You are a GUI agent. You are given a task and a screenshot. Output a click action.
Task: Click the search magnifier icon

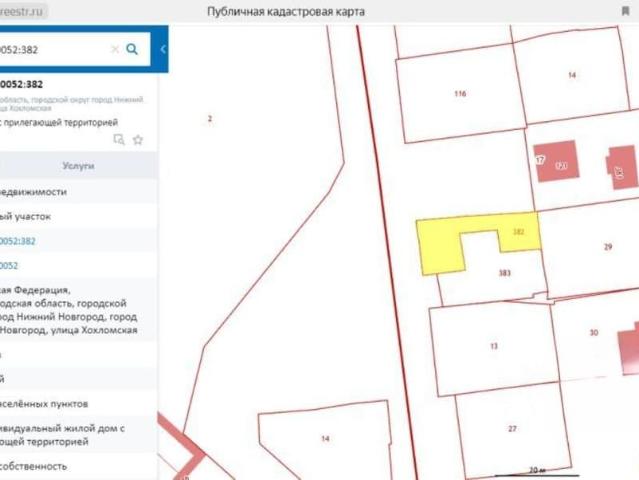click(x=132, y=49)
